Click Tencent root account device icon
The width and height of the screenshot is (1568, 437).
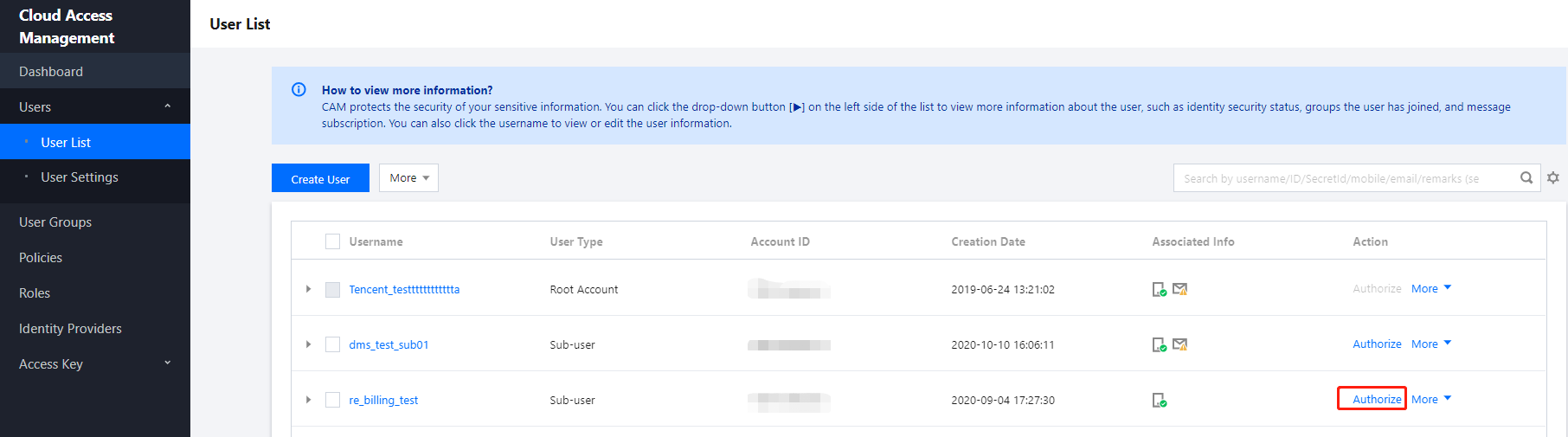[x=1159, y=289]
